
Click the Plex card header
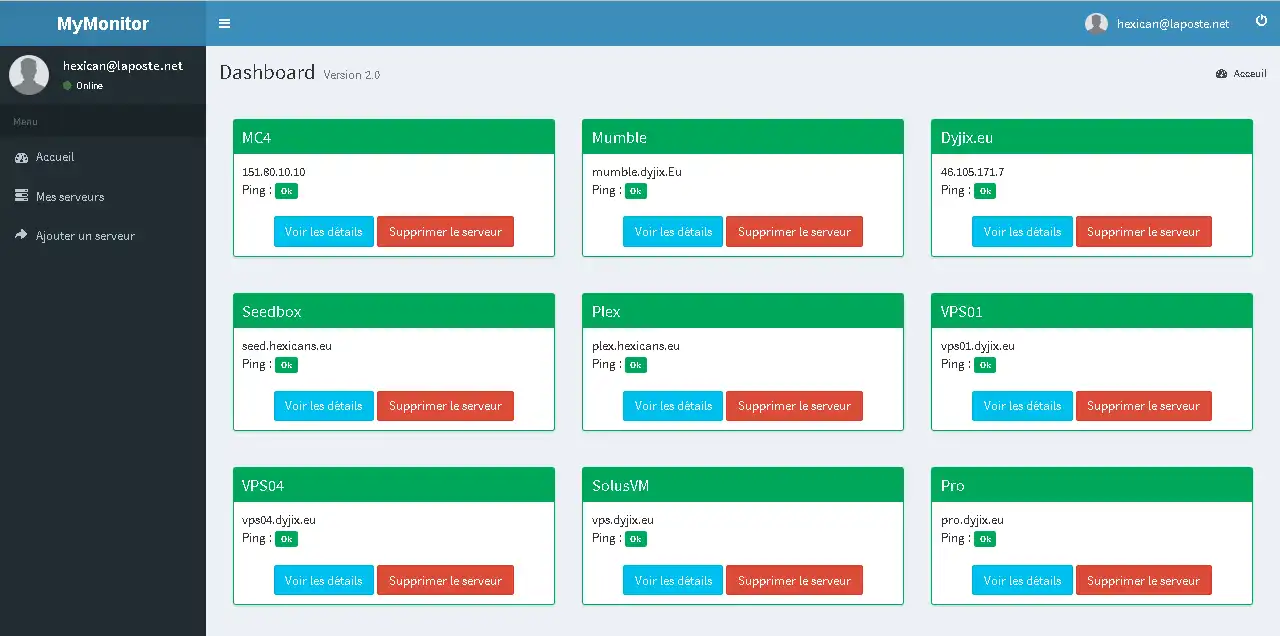coord(743,311)
